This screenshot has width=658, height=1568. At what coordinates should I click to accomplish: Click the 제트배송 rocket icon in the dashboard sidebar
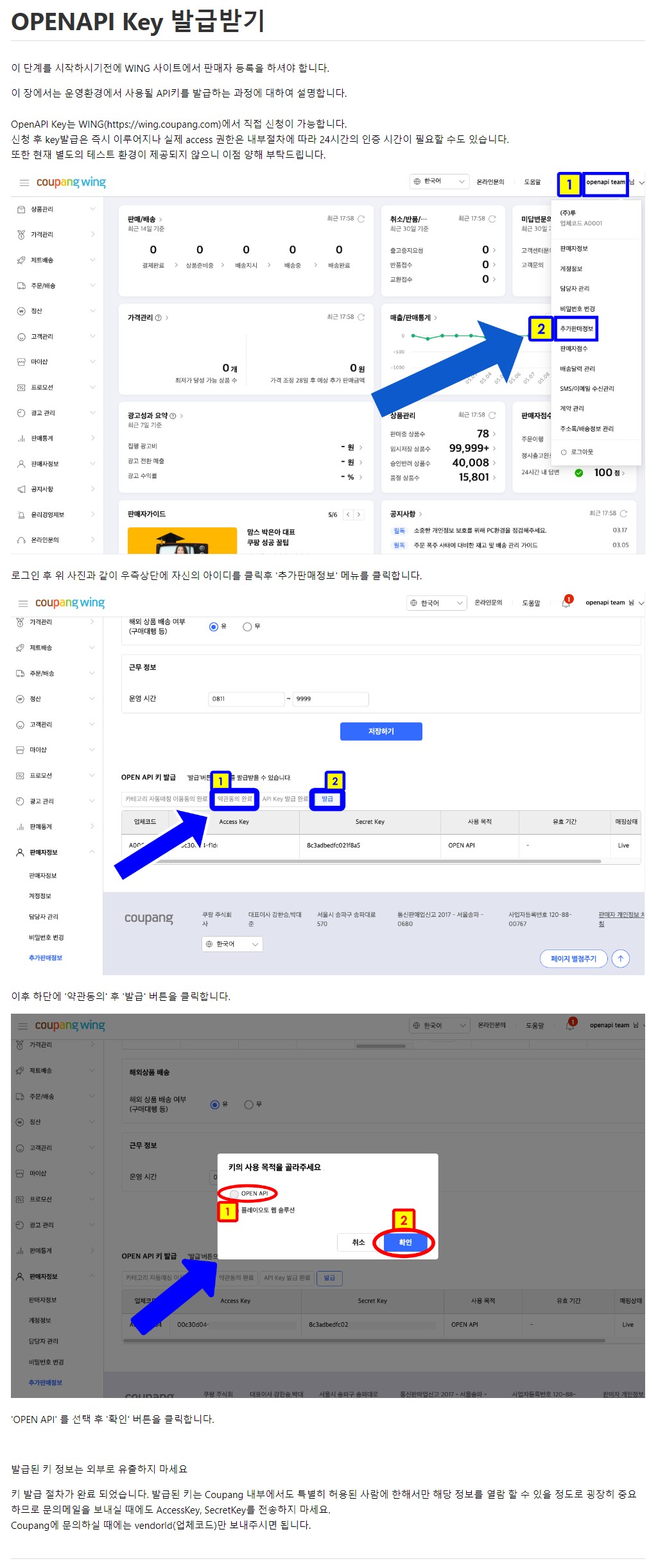pos(21,260)
